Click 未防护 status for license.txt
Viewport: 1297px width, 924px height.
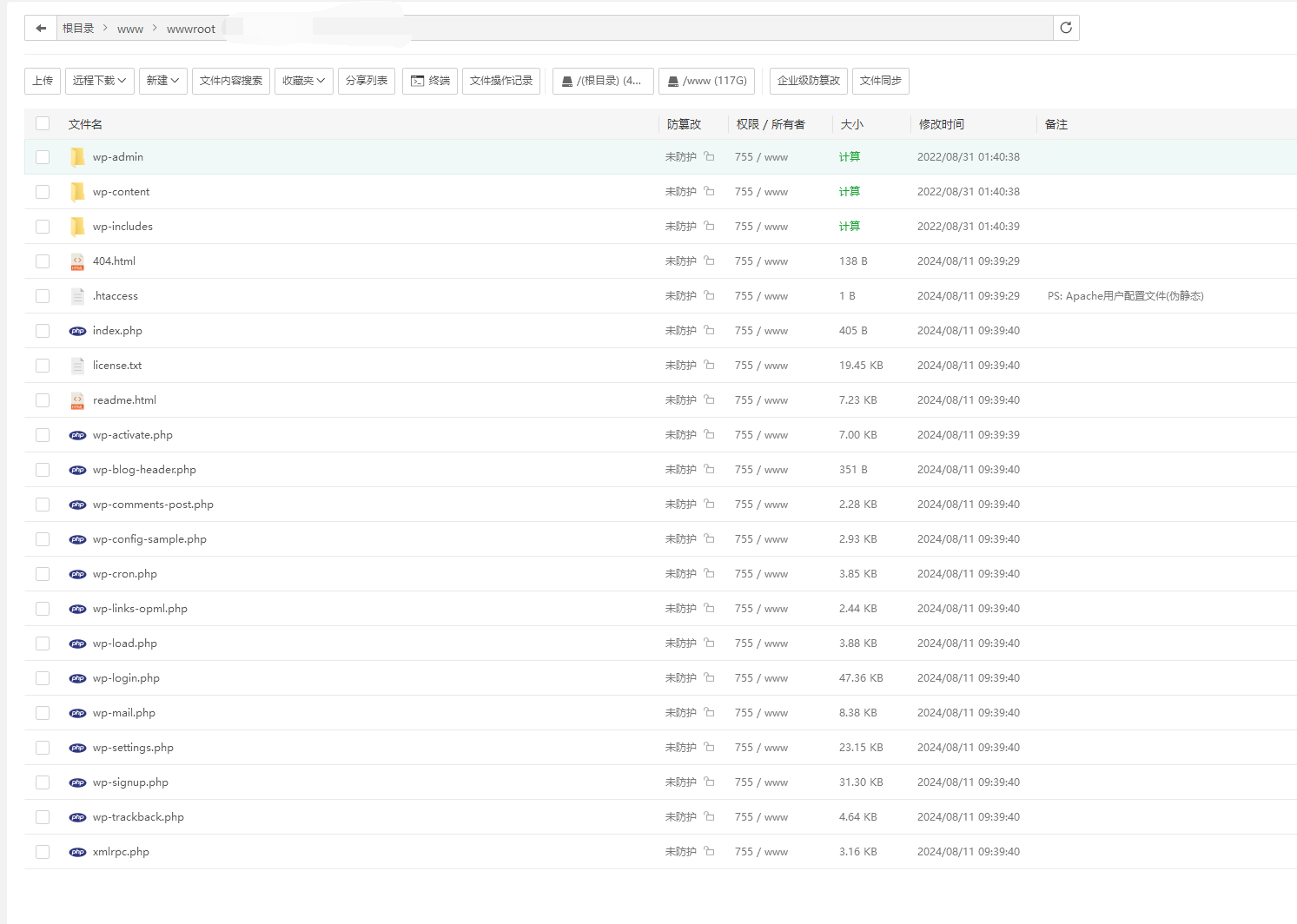681,366
